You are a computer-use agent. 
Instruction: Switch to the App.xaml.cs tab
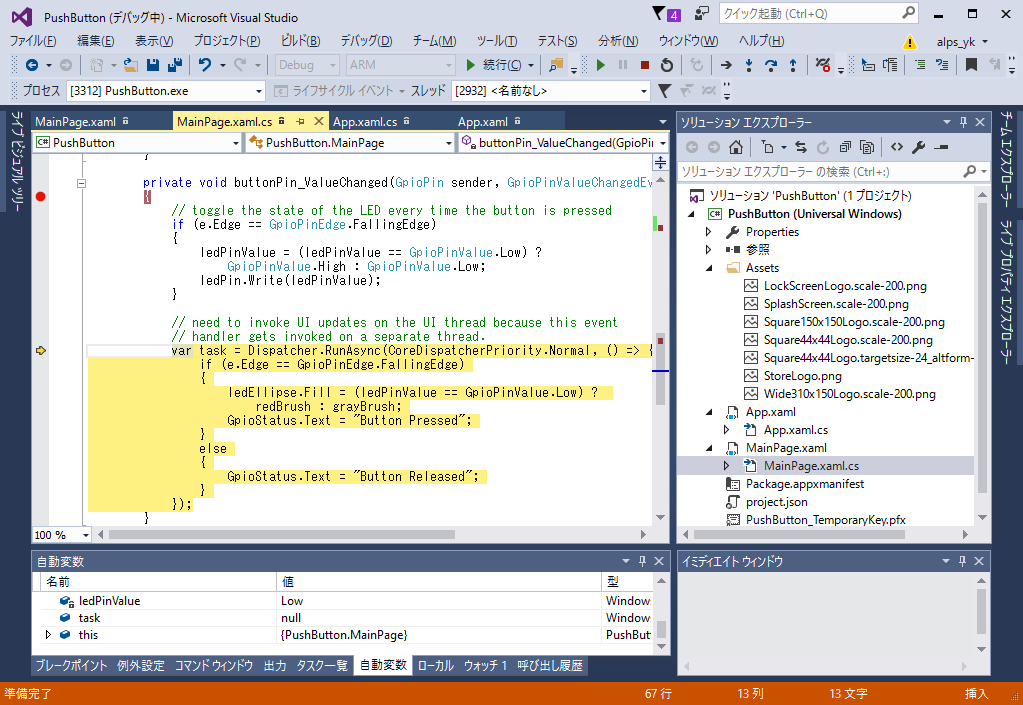[365, 121]
